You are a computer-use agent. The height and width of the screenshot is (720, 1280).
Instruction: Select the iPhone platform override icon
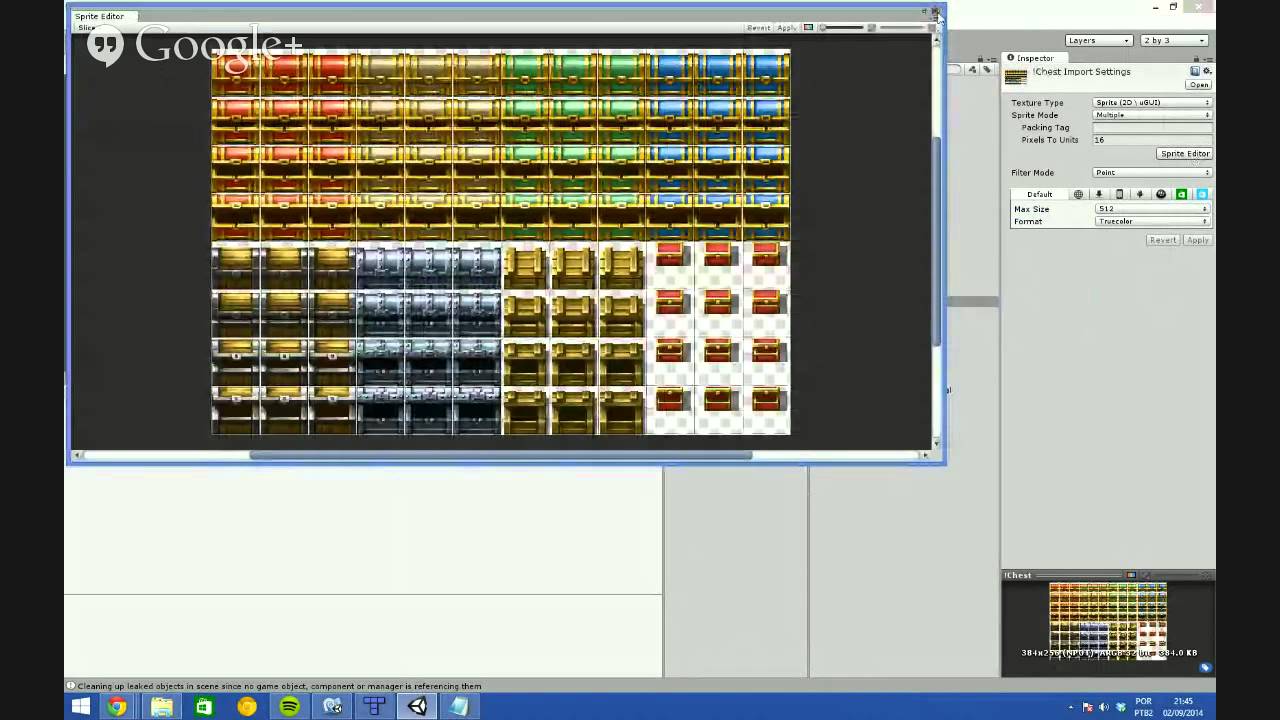[x=1120, y=194]
